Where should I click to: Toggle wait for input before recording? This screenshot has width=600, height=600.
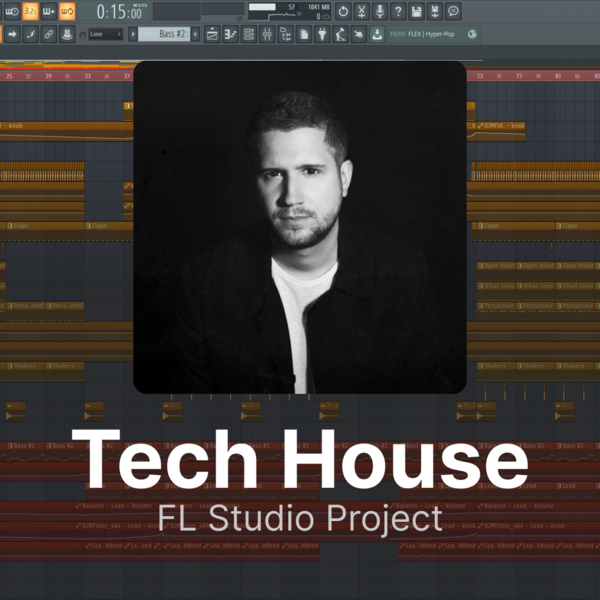[x=12, y=11]
